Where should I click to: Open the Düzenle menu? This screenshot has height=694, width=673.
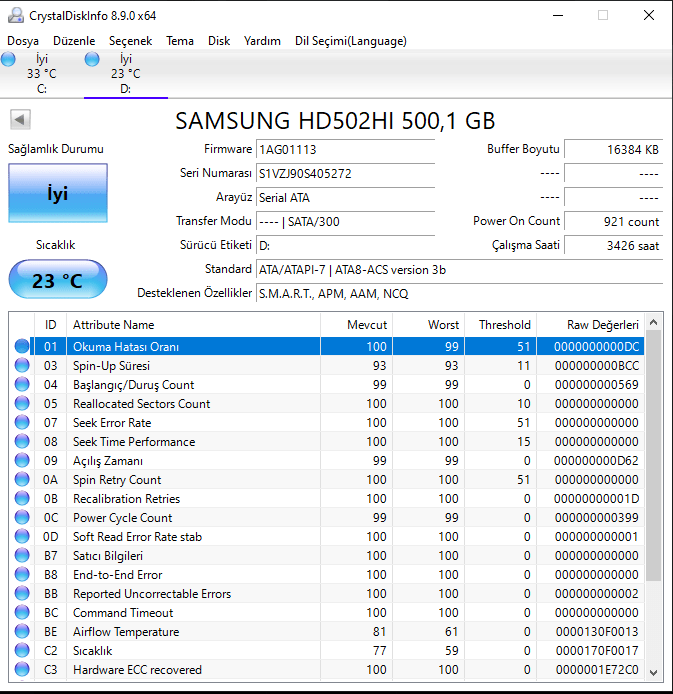click(74, 41)
